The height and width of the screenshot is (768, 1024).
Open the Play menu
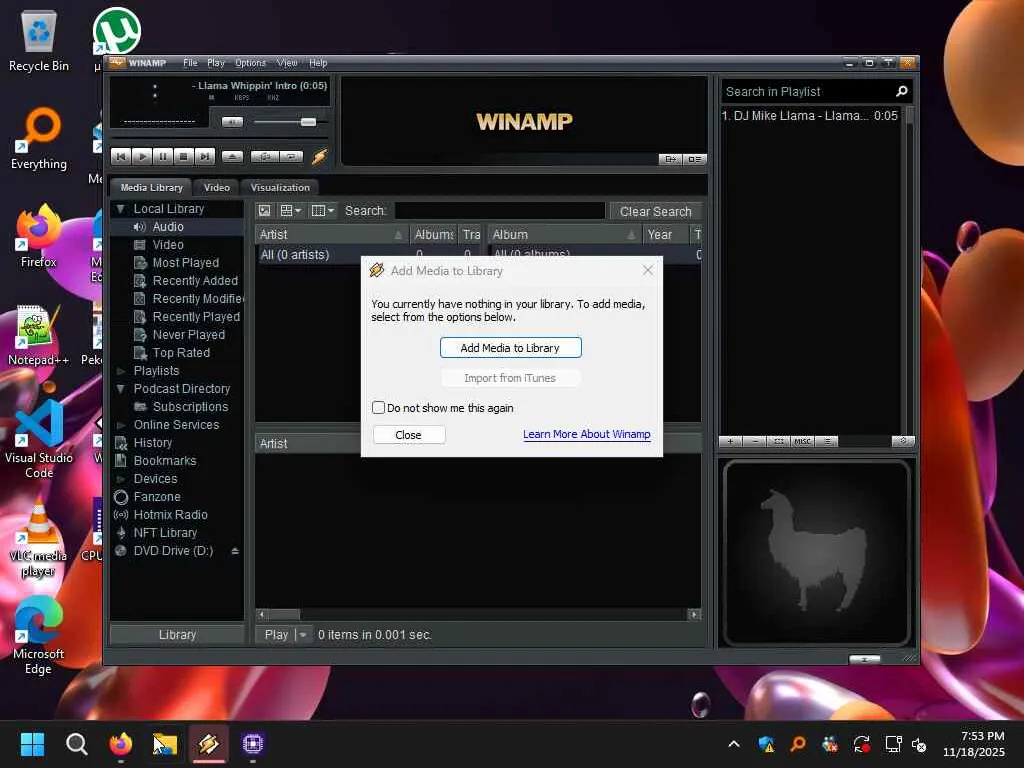pyautogui.click(x=216, y=63)
